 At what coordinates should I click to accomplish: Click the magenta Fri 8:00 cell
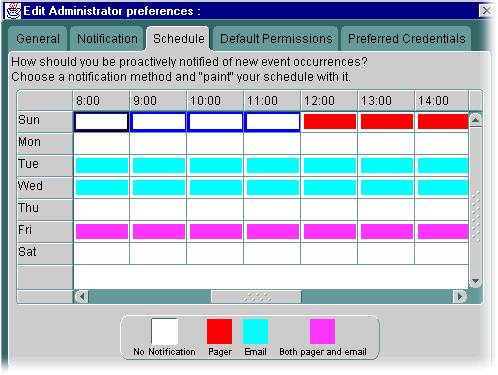(x=102, y=232)
